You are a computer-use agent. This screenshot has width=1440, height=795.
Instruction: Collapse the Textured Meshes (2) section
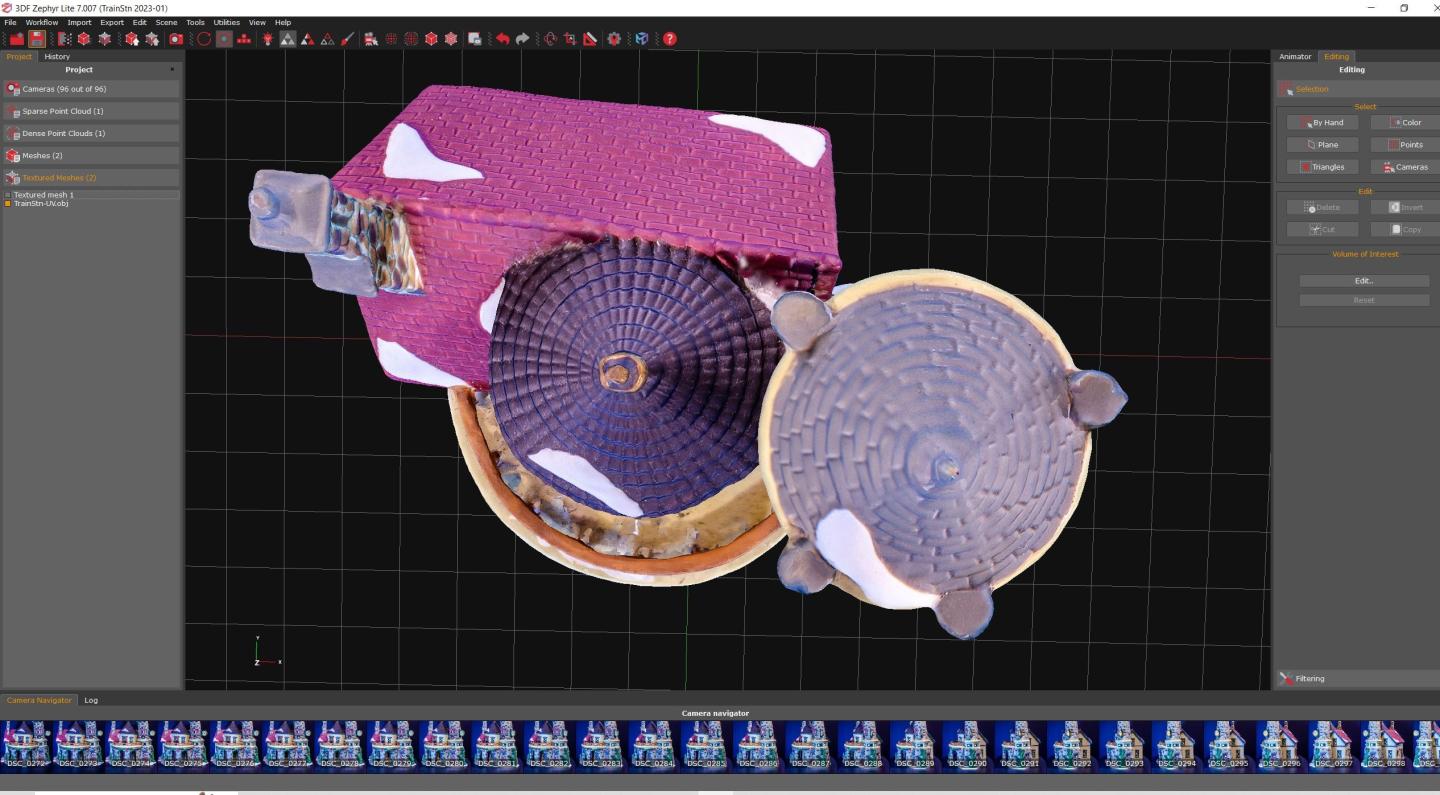click(91, 177)
